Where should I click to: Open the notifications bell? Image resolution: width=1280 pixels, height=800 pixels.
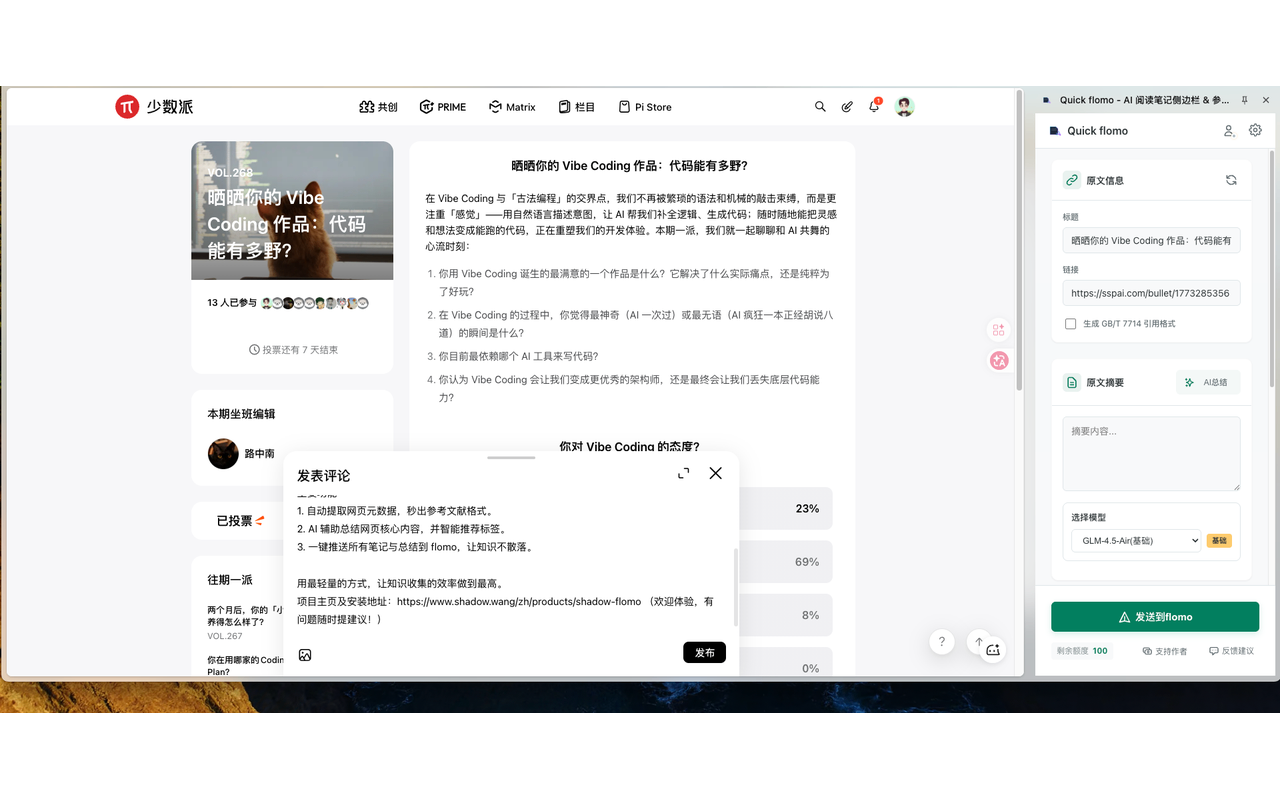point(874,106)
